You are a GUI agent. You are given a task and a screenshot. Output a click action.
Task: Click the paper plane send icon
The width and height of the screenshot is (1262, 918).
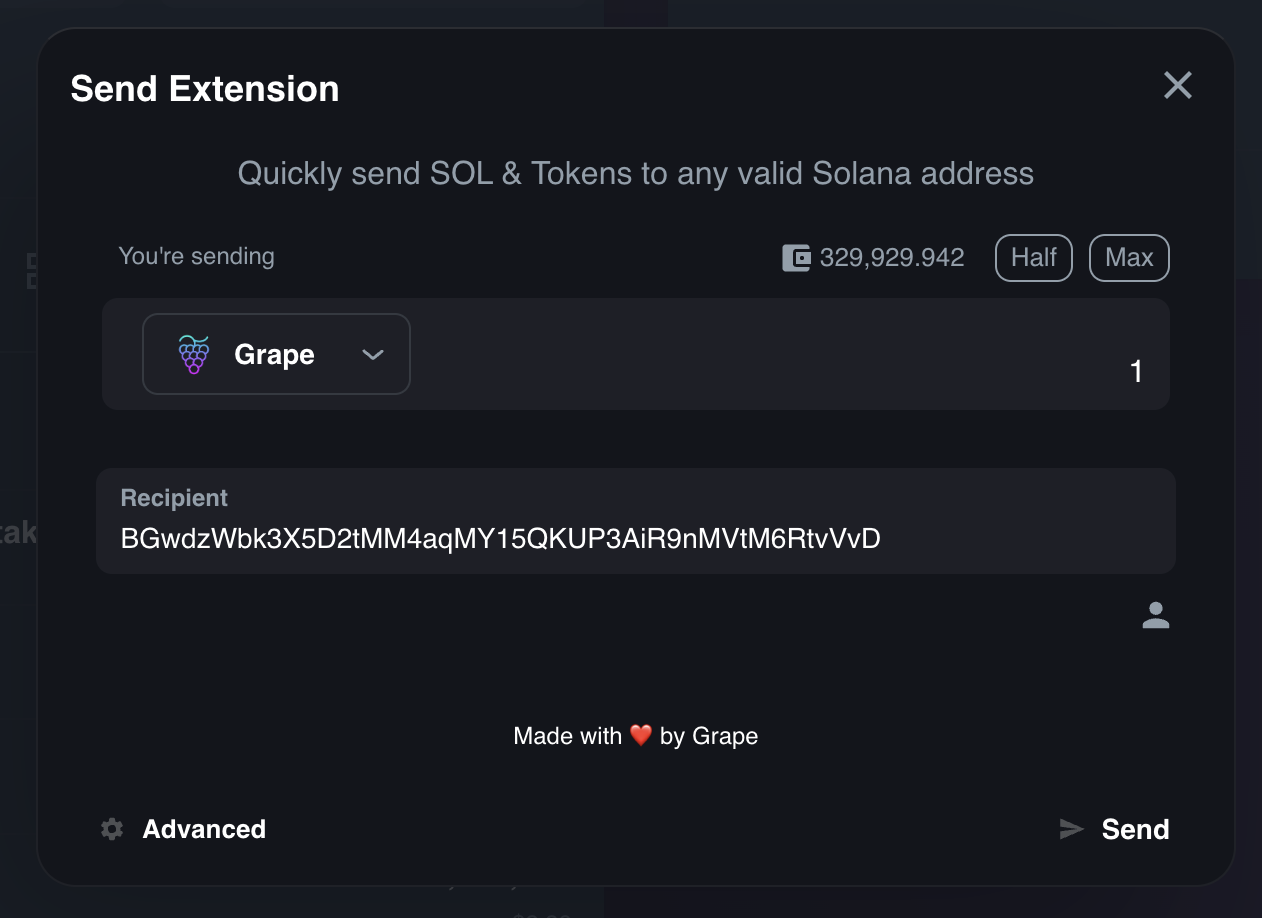1071,829
